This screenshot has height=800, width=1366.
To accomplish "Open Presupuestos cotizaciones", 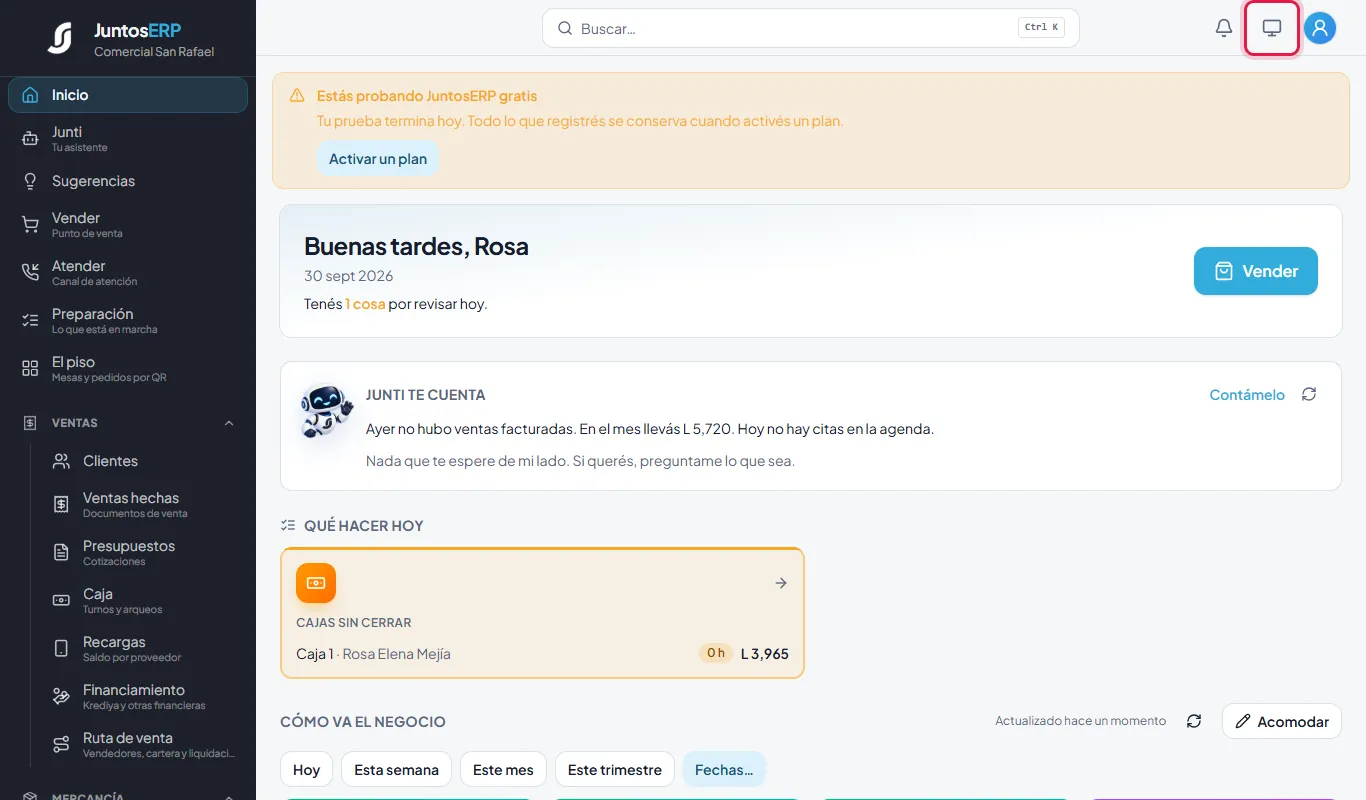I will [x=143, y=552].
